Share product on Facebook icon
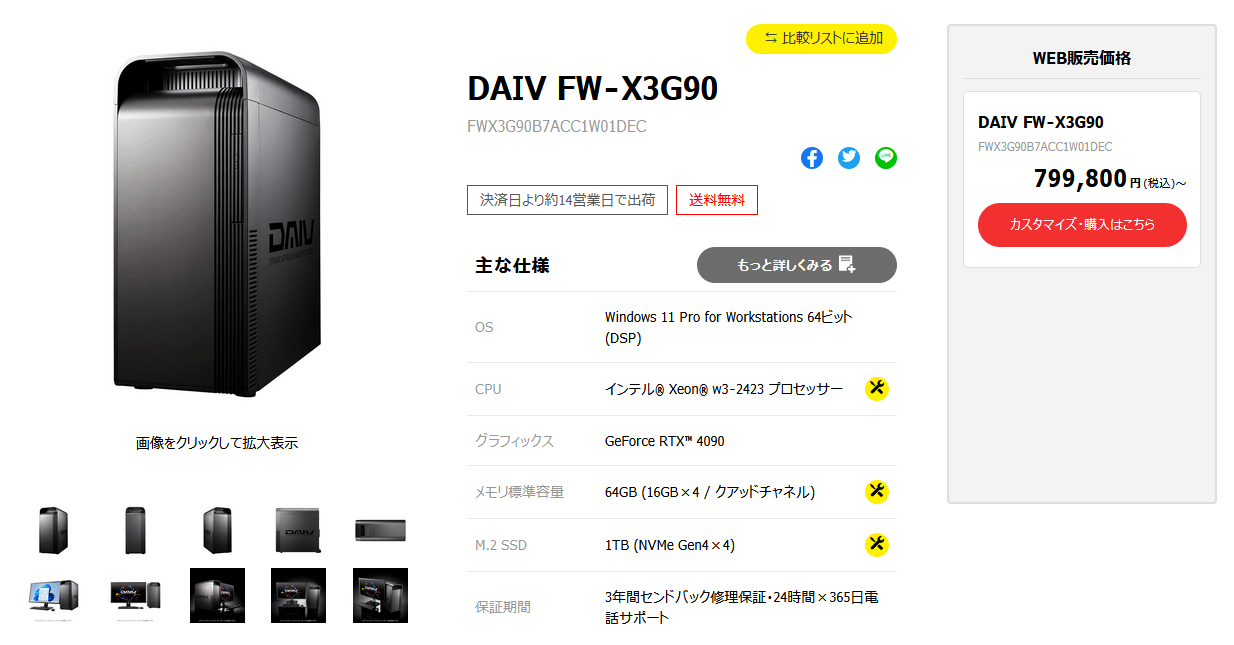Image resolution: width=1234 pixels, height=645 pixels. point(812,158)
